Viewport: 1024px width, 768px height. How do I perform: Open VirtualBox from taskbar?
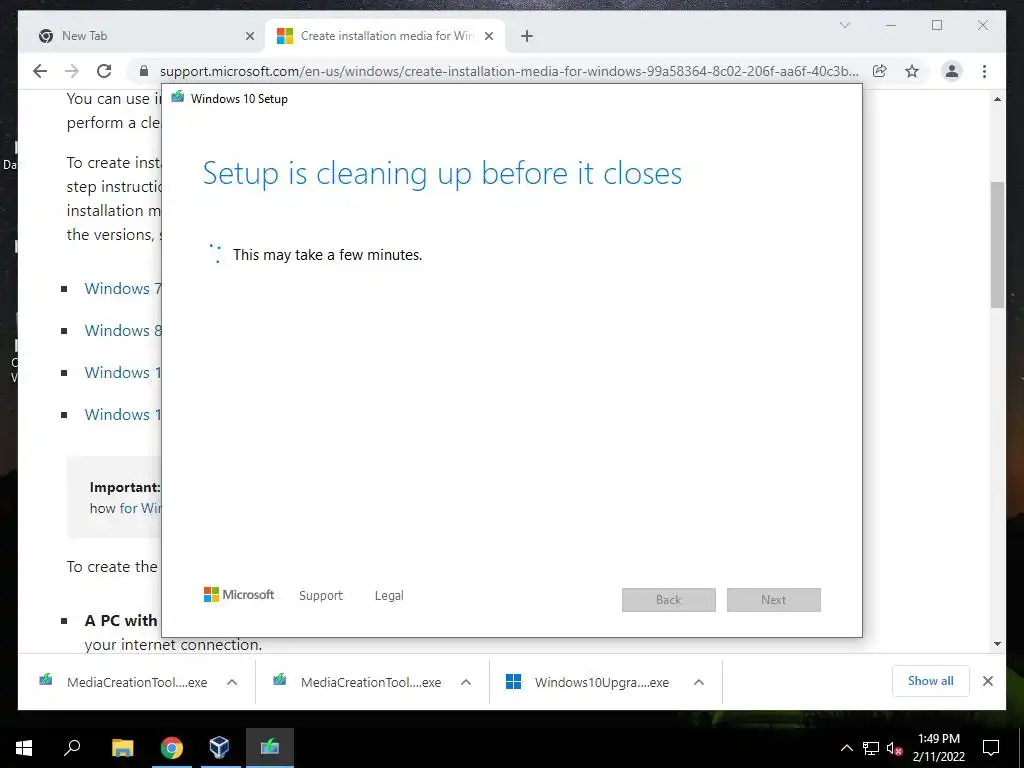[219, 748]
